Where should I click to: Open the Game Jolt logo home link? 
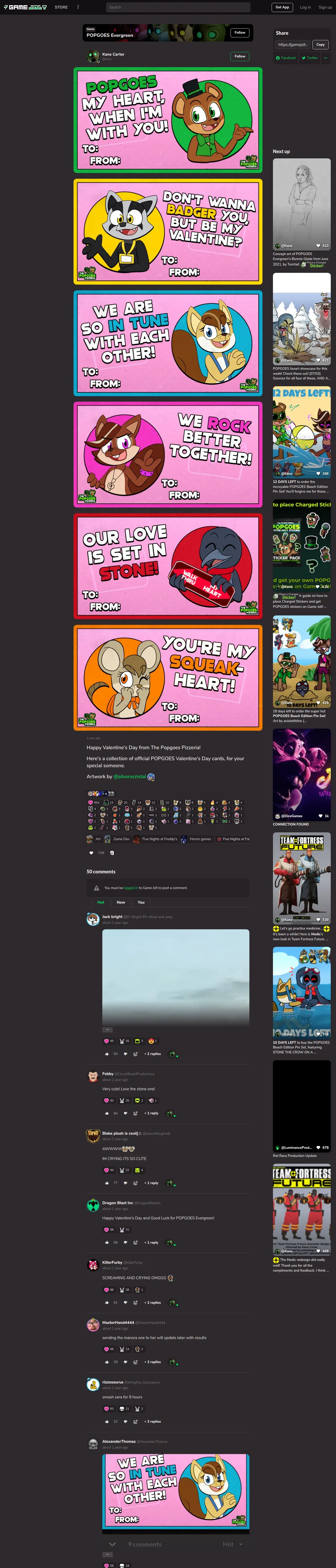(x=25, y=7)
